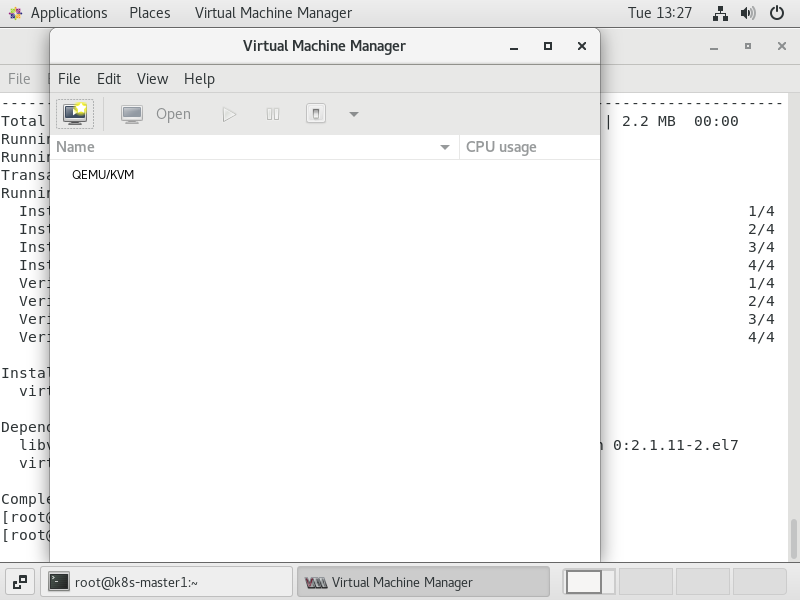Click the Open label in the toolbar

point(173,114)
